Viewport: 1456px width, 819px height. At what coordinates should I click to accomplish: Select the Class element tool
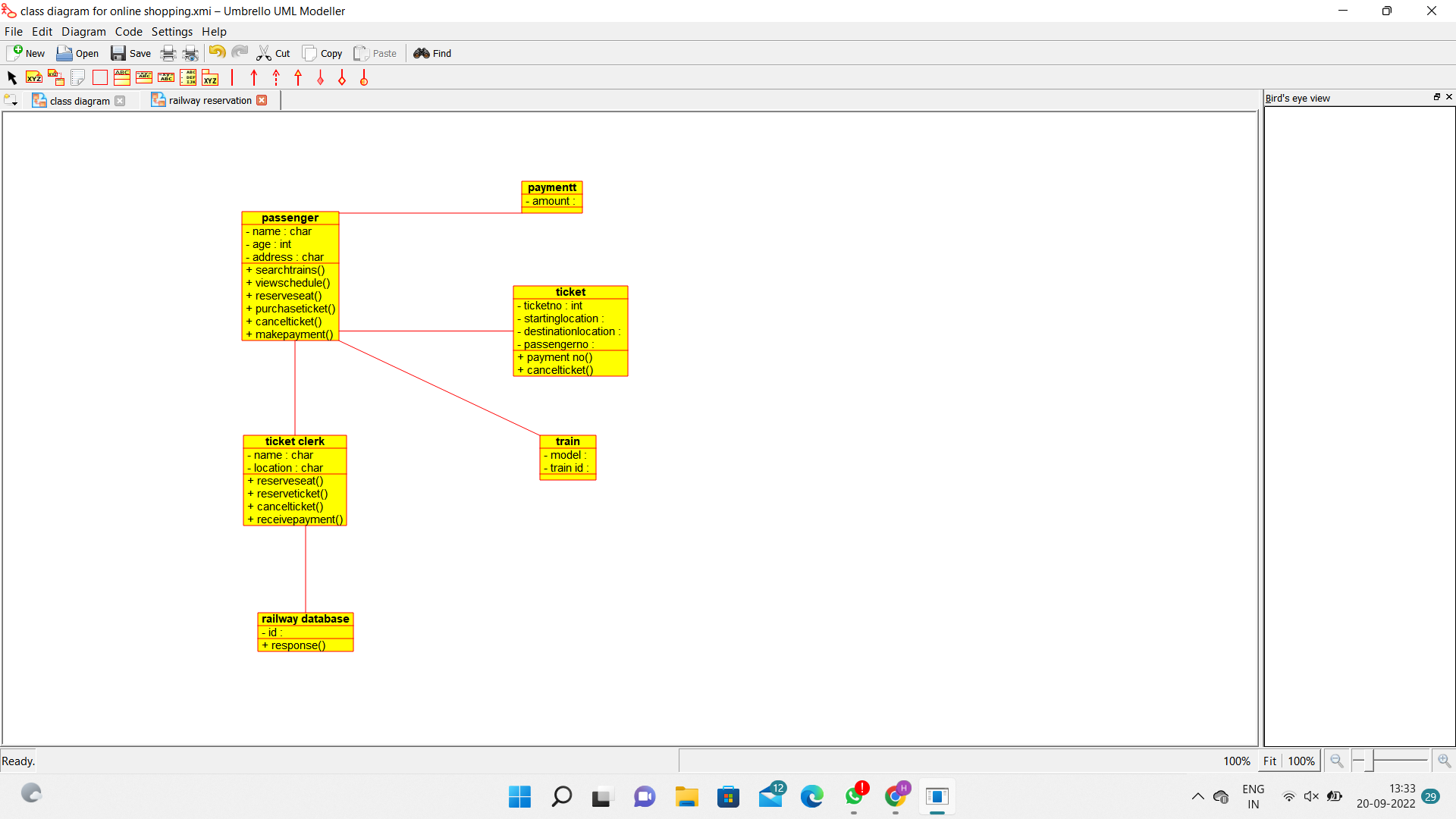[122, 77]
